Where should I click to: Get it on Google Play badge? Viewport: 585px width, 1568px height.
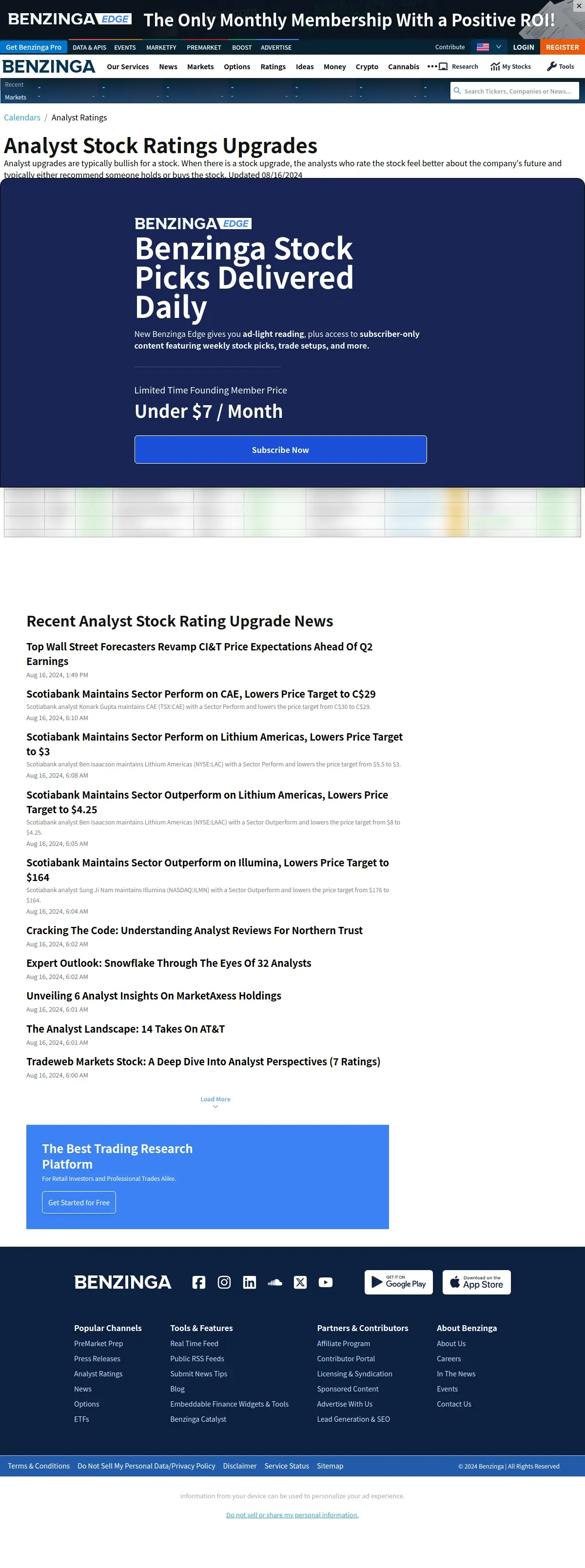pyautogui.click(x=399, y=1282)
